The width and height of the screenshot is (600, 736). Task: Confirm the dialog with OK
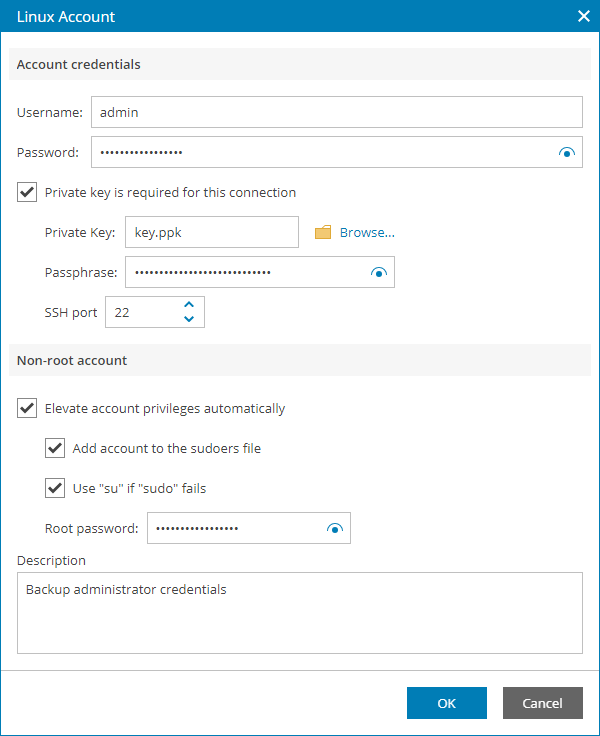[446, 703]
